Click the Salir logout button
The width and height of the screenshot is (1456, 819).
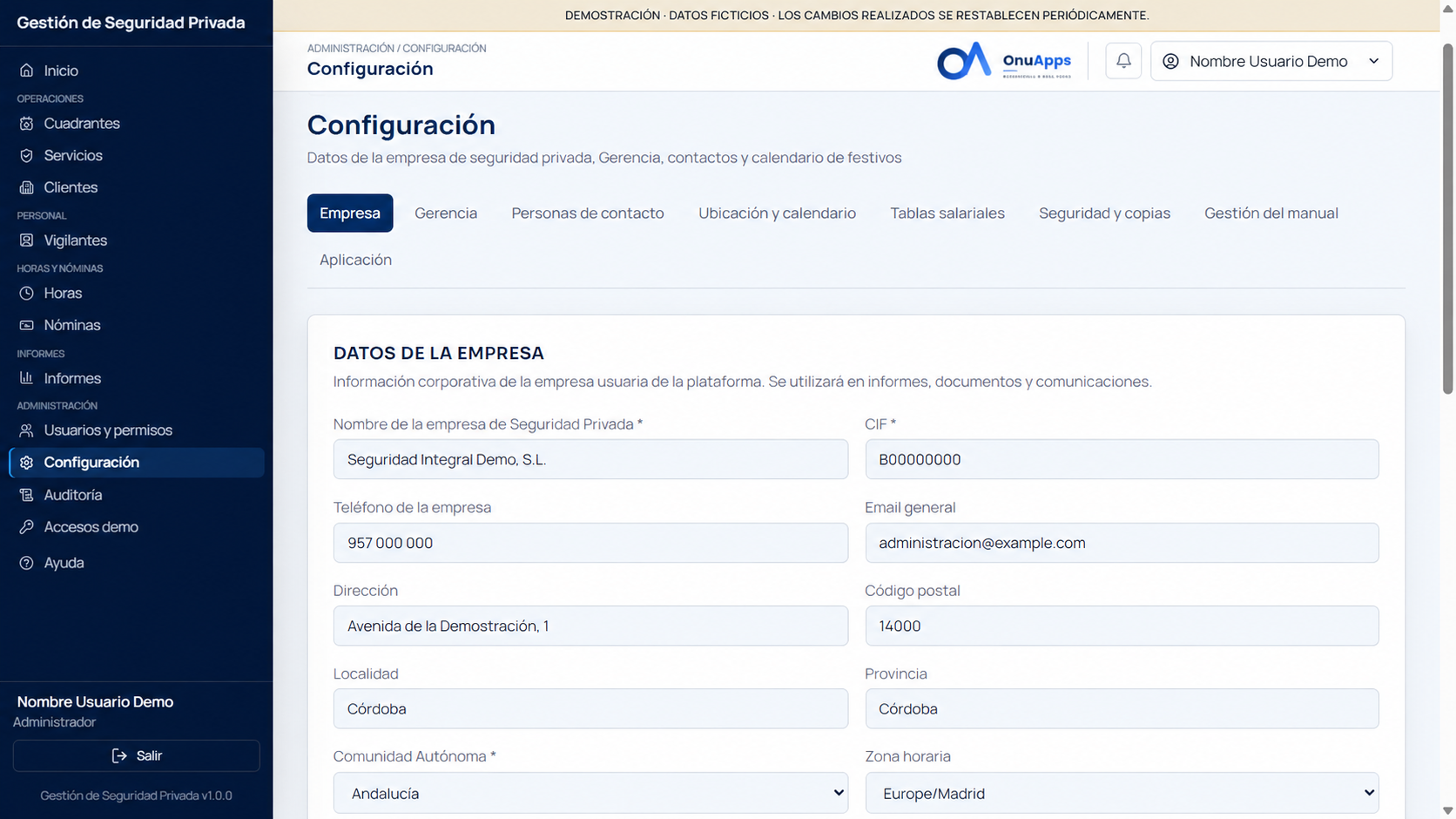click(x=137, y=755)
